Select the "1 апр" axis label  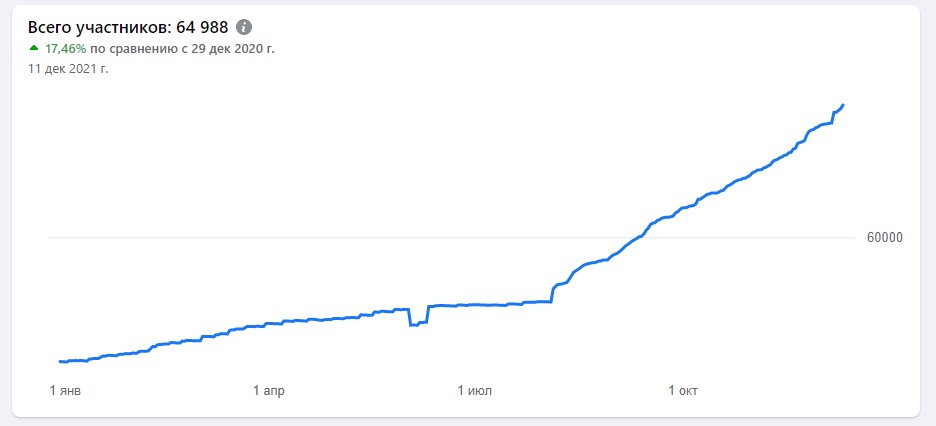269,390
